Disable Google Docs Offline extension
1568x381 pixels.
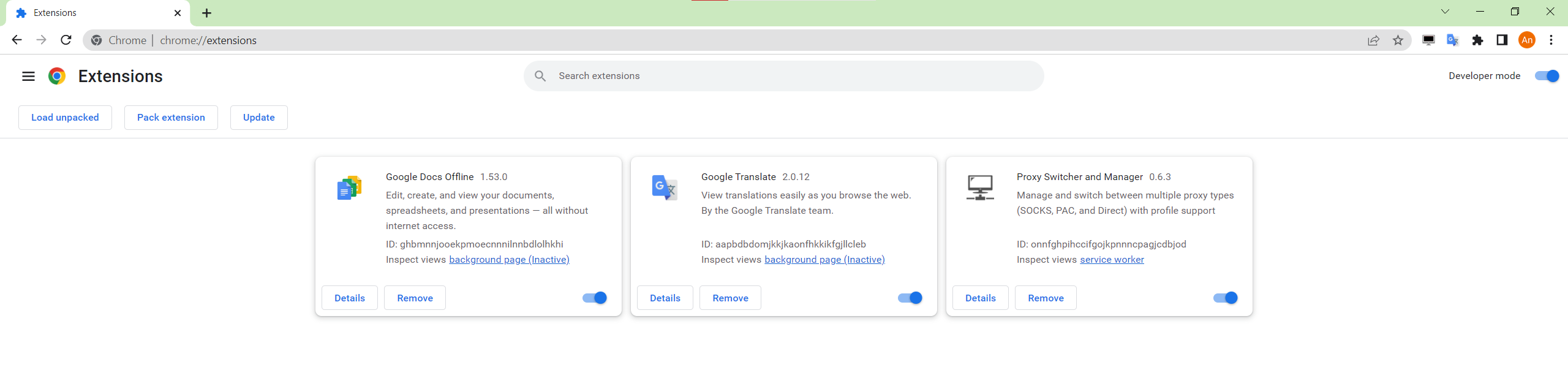[595, 298]
